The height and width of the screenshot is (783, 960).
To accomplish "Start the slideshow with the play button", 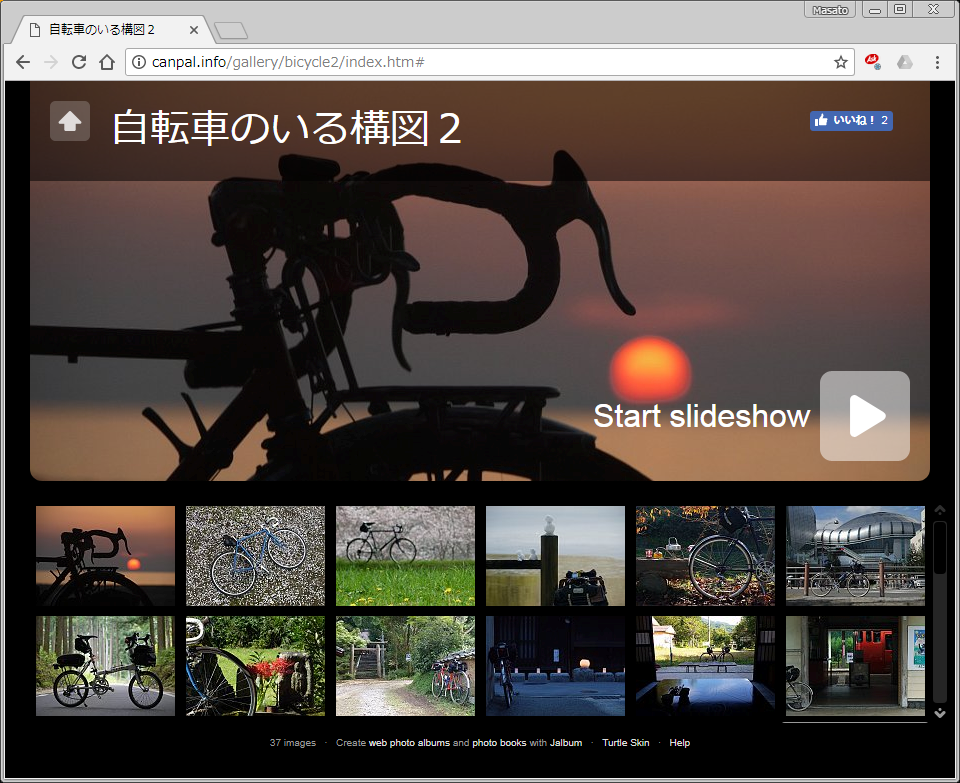I will (864, 416).
